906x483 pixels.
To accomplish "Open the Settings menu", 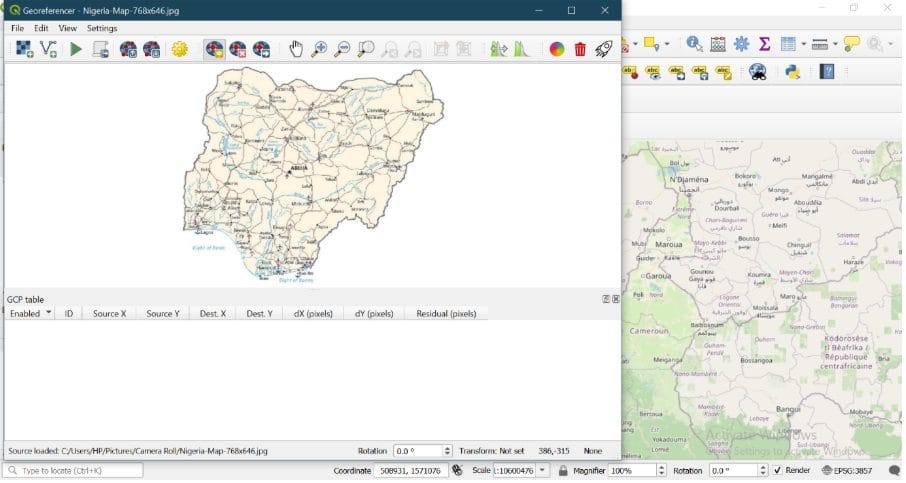I will 101,28.
